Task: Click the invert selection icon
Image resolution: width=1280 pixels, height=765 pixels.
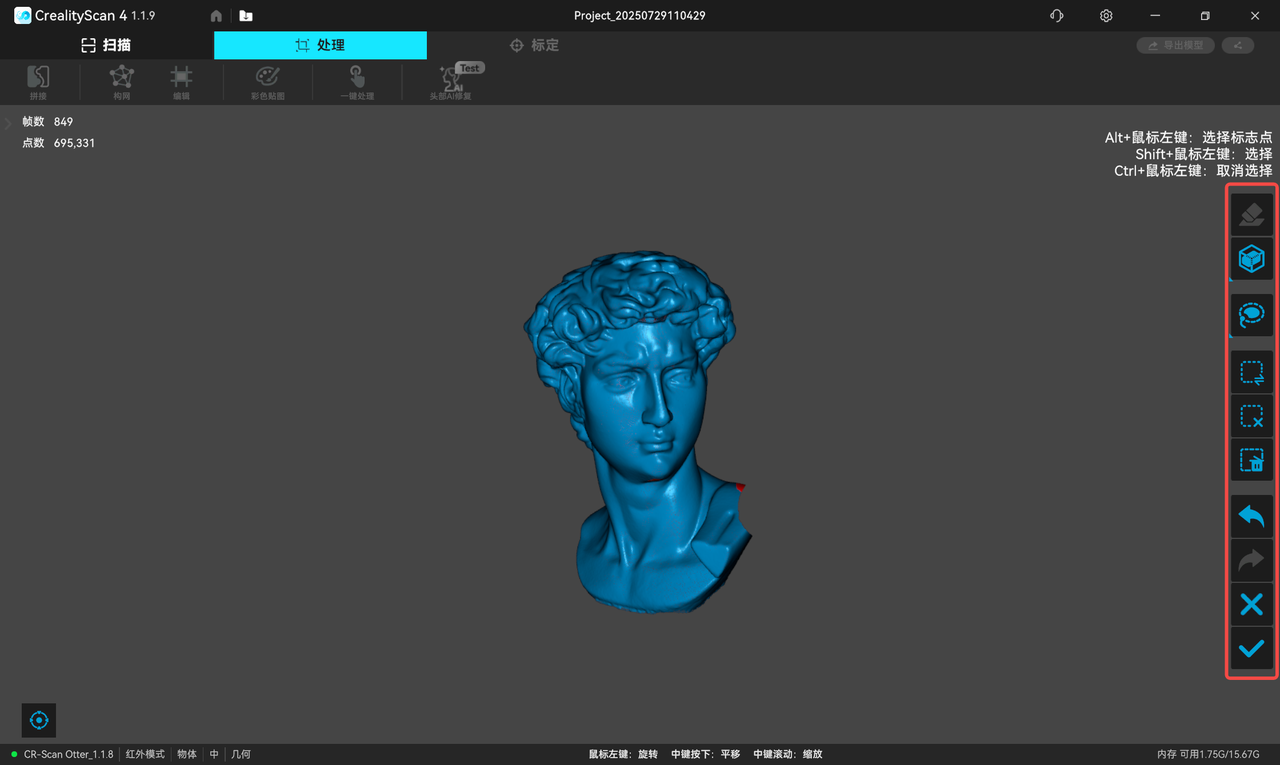Action: click(x=1251, y=372)
